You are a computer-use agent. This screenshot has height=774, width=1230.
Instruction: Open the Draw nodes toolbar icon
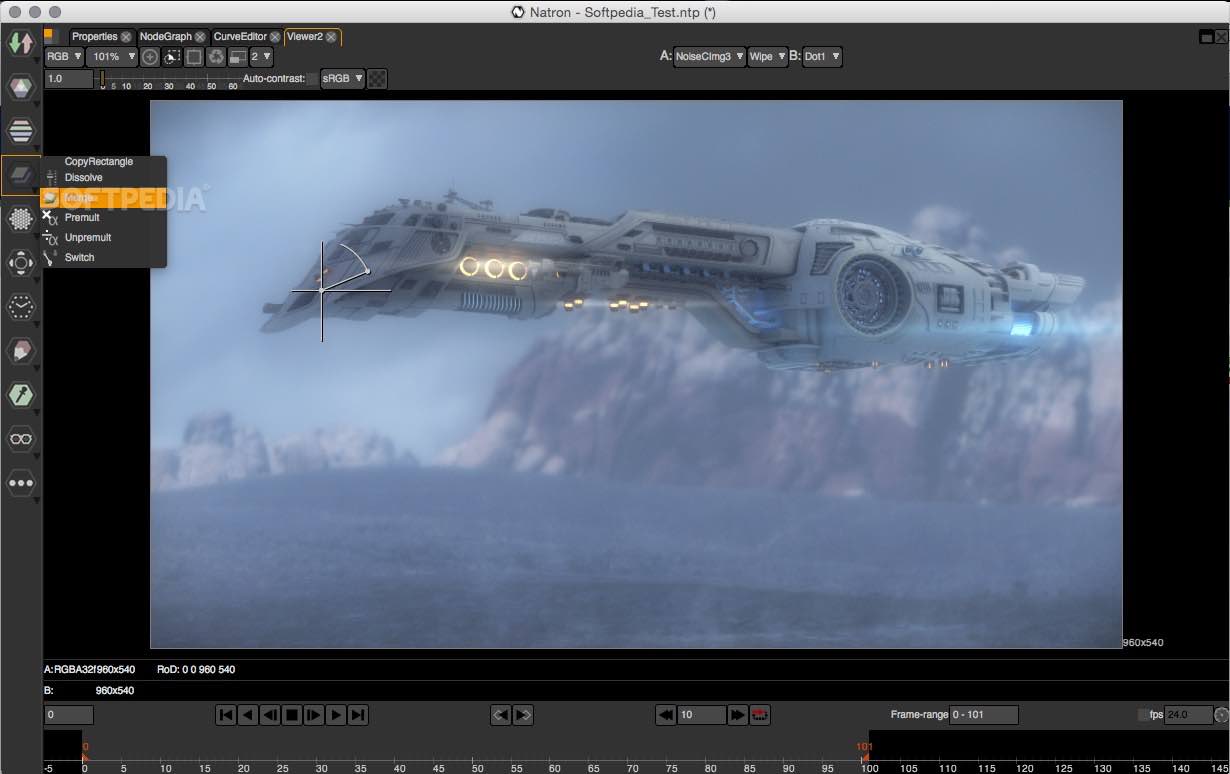pyautogui.click(x=21, y=351)
